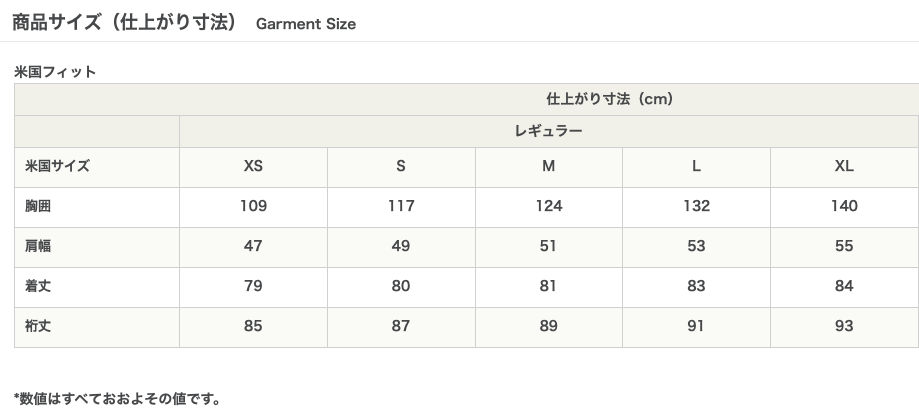Select chest value 124 for size M
The width and height of the screenshot is (919, 415).
tap(548, 206)
